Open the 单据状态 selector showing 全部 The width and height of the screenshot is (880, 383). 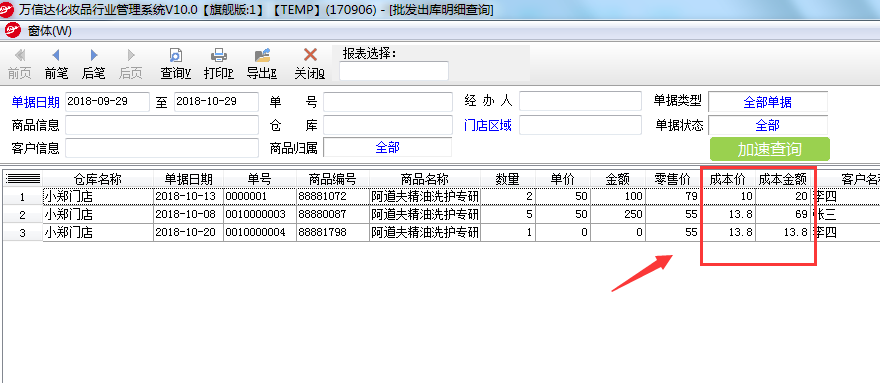point(768,125)
